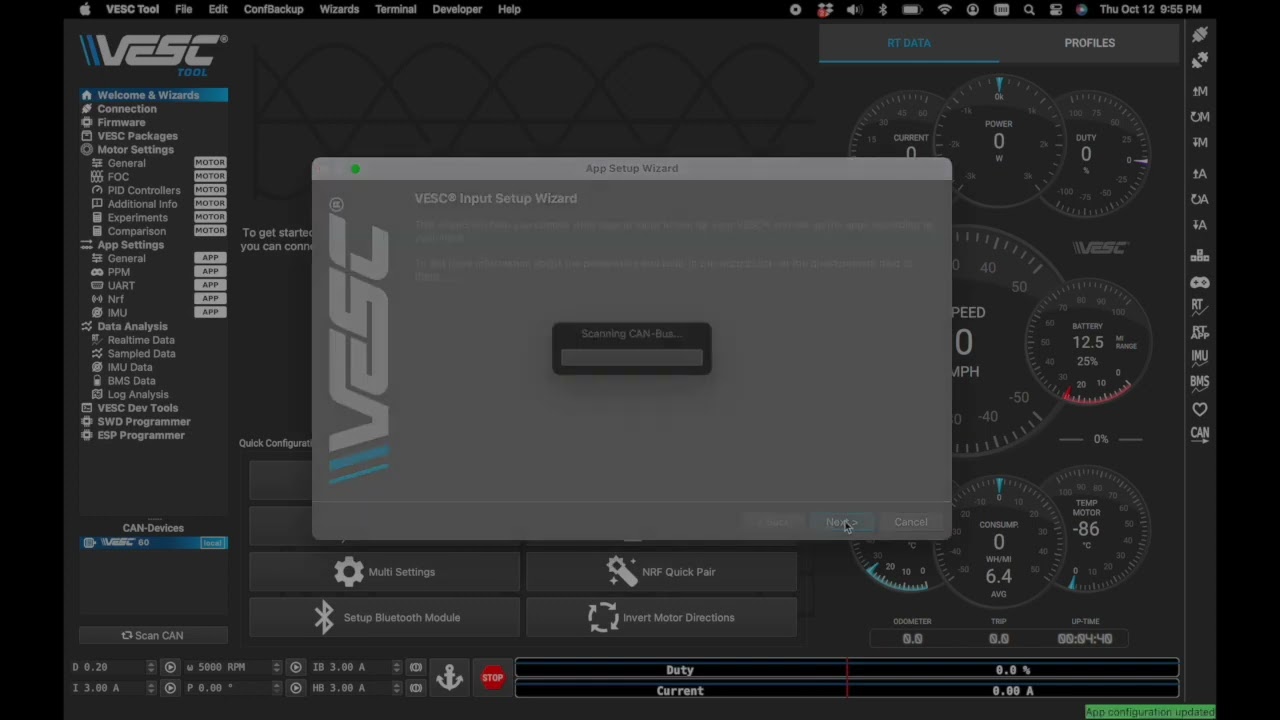Open the Wizards menu

pos(339,9)
